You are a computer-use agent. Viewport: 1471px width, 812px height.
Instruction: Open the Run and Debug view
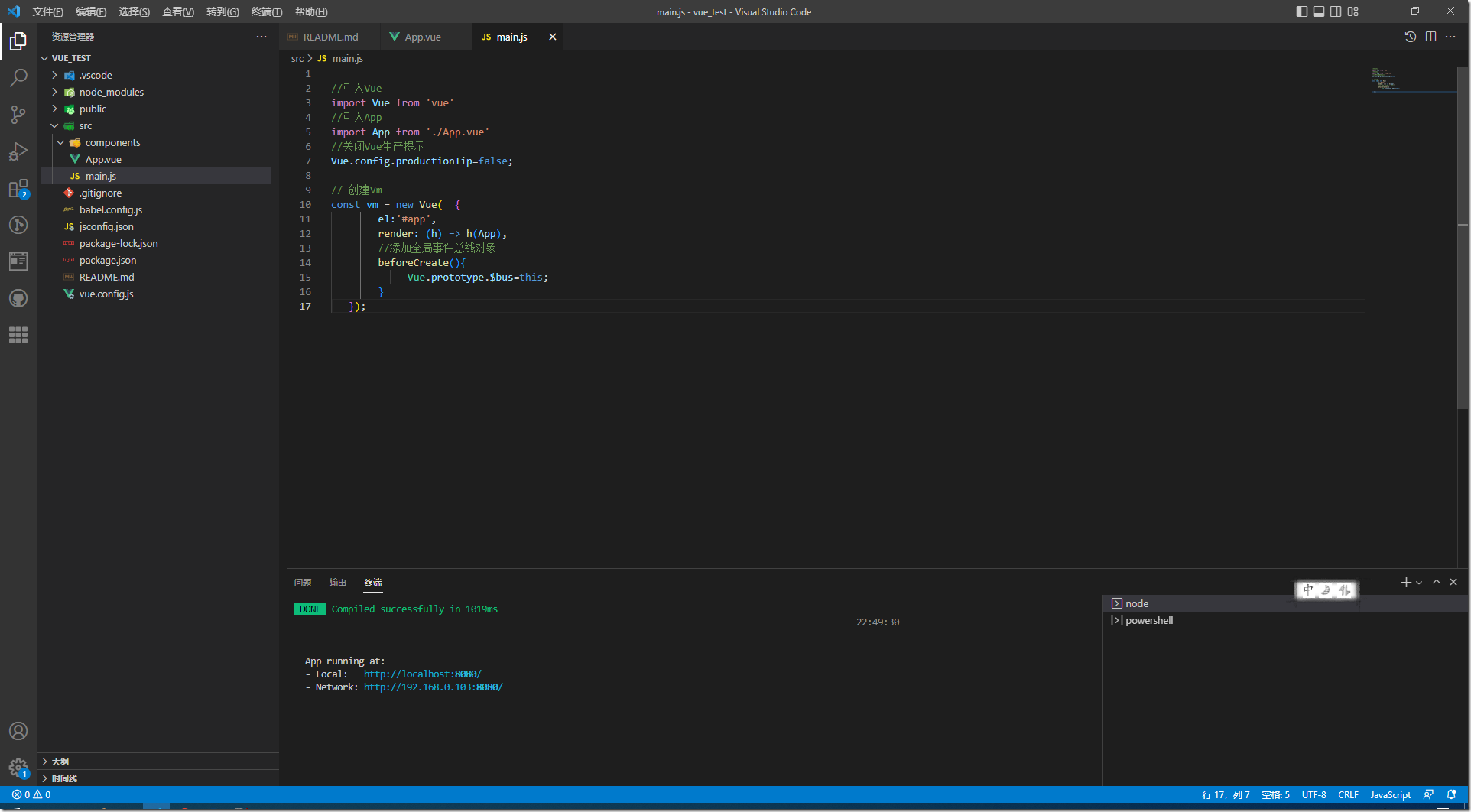pyautogui.click(x=18, y=151)
